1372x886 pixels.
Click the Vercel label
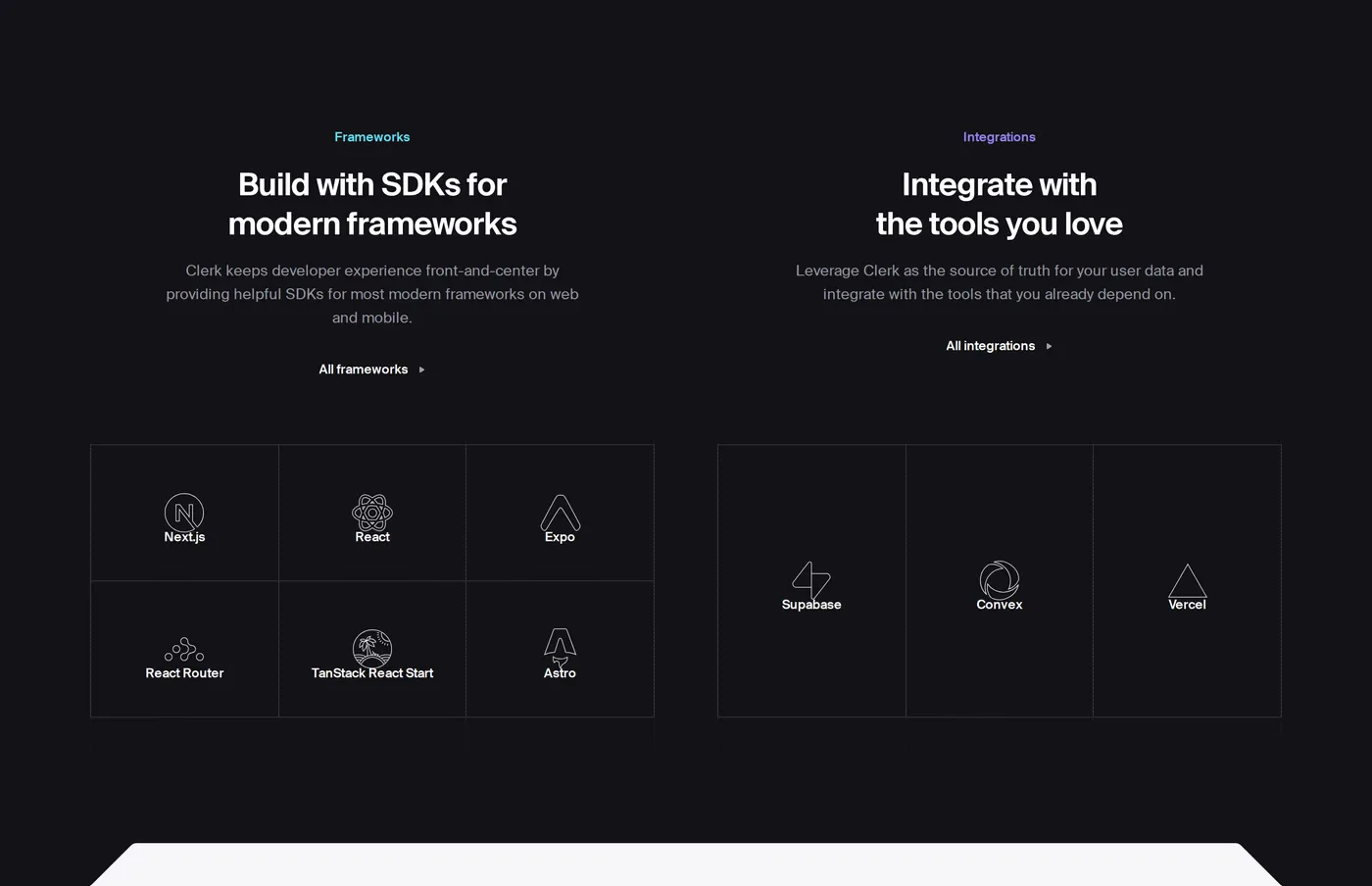1187,605
